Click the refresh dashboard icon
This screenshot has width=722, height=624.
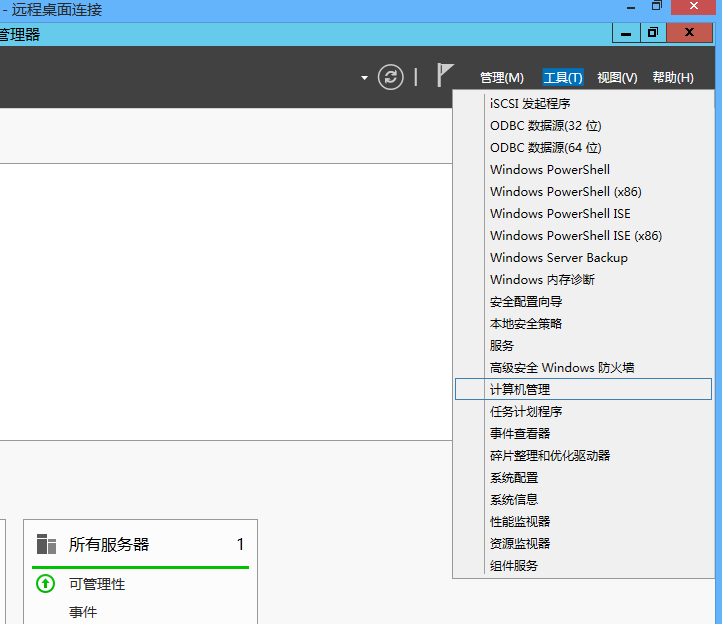click(390, 77)
